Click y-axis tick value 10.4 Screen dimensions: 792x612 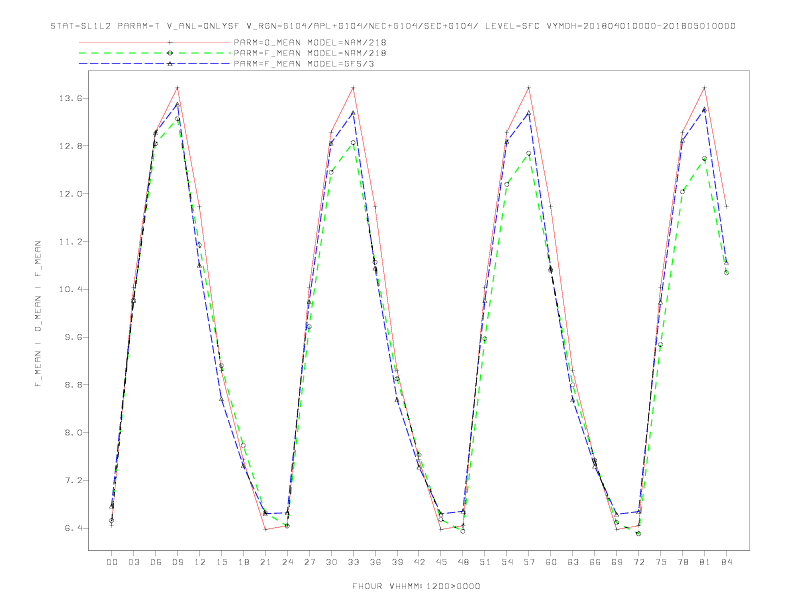(x=70, y=289)
